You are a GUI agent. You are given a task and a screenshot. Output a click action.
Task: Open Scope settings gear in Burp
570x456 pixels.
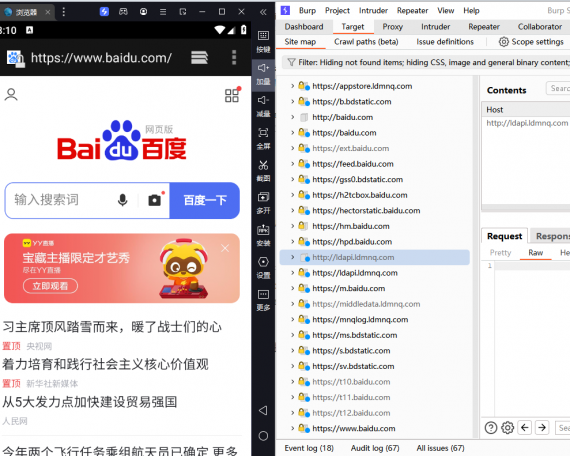click(503, 42)
